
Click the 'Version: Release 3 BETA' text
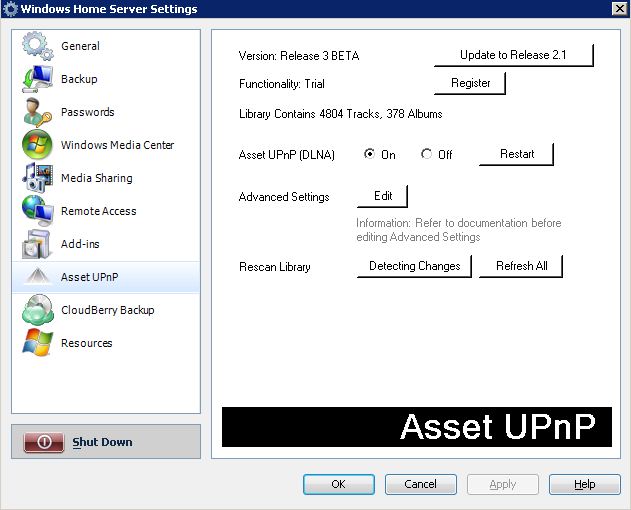pos(299,56)
